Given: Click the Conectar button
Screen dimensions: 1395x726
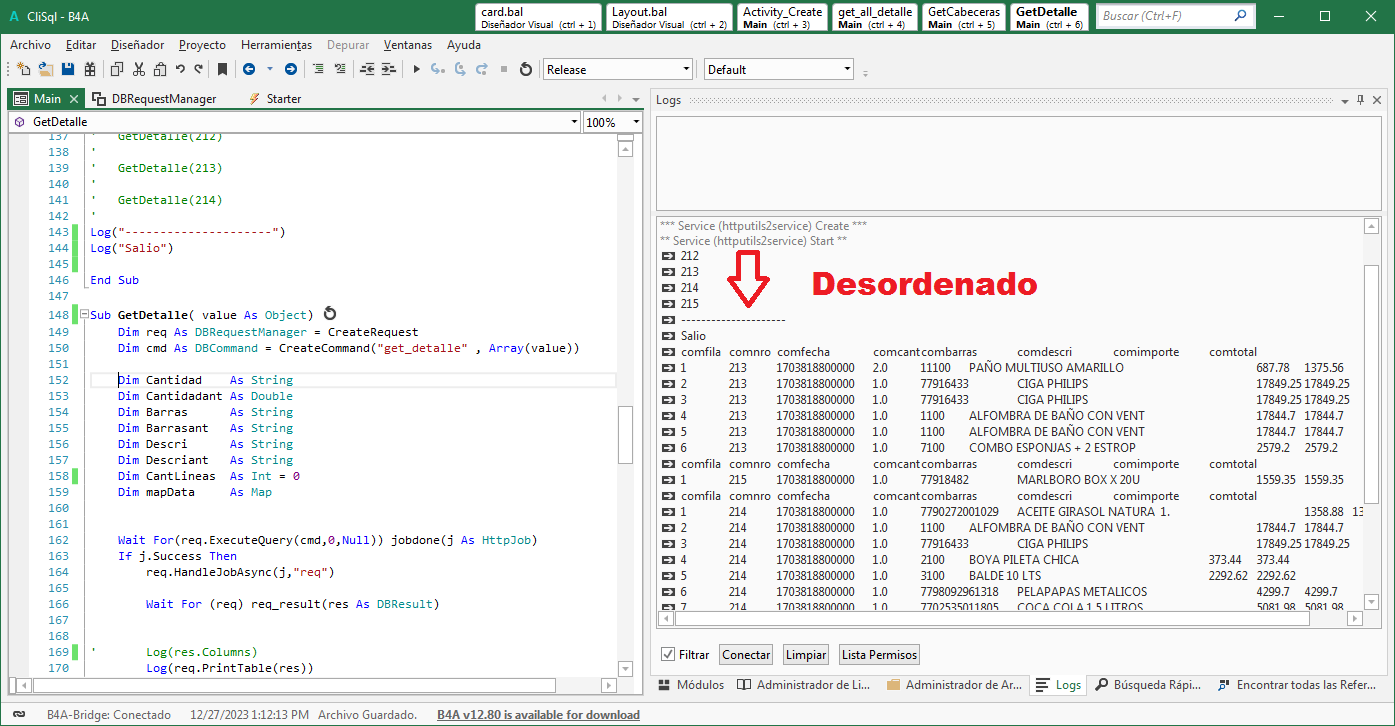Looking at the screenshot, I should pos(745,654).
